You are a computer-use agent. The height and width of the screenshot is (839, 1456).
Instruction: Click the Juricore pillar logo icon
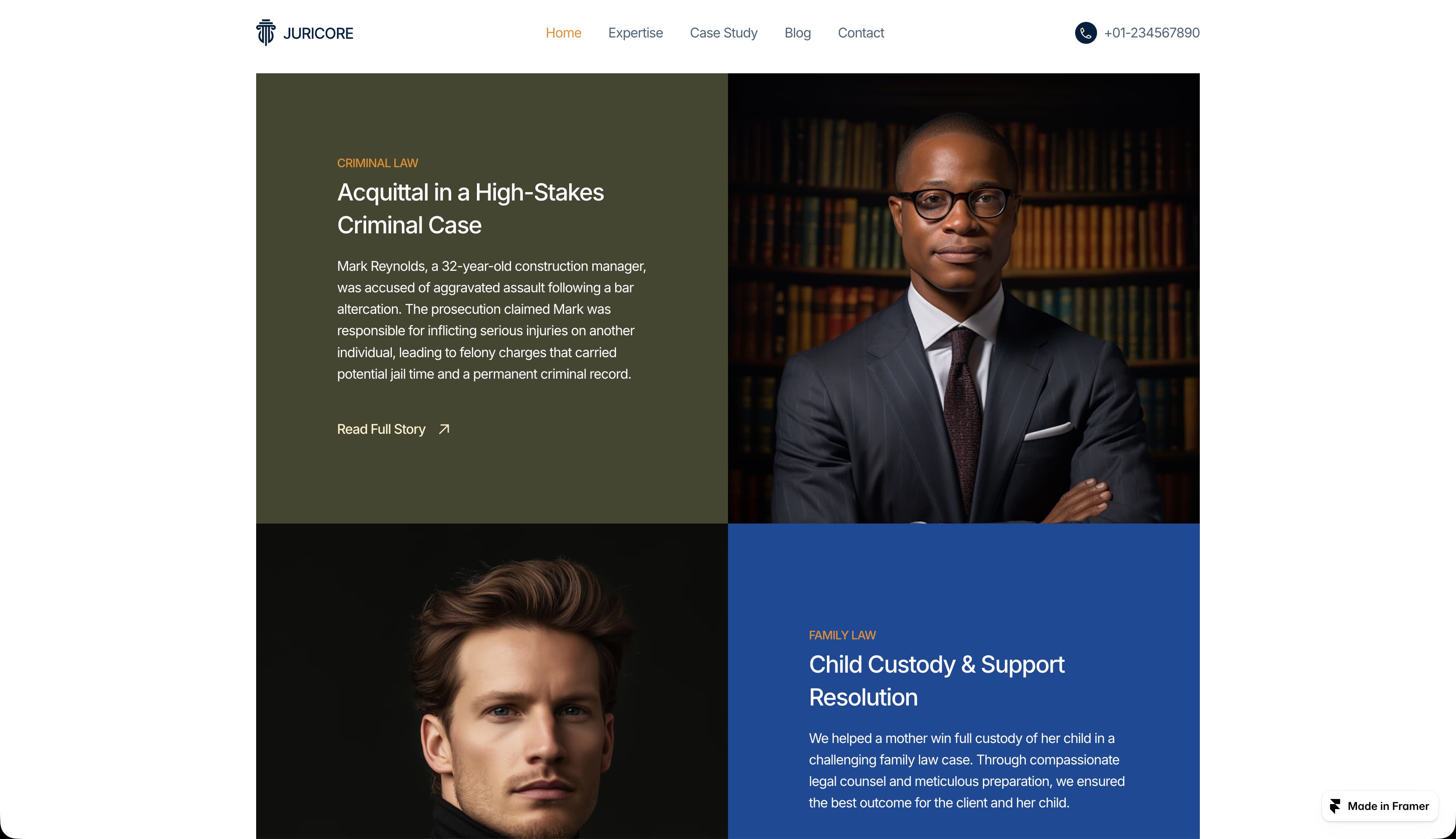(x=266, y=32)
